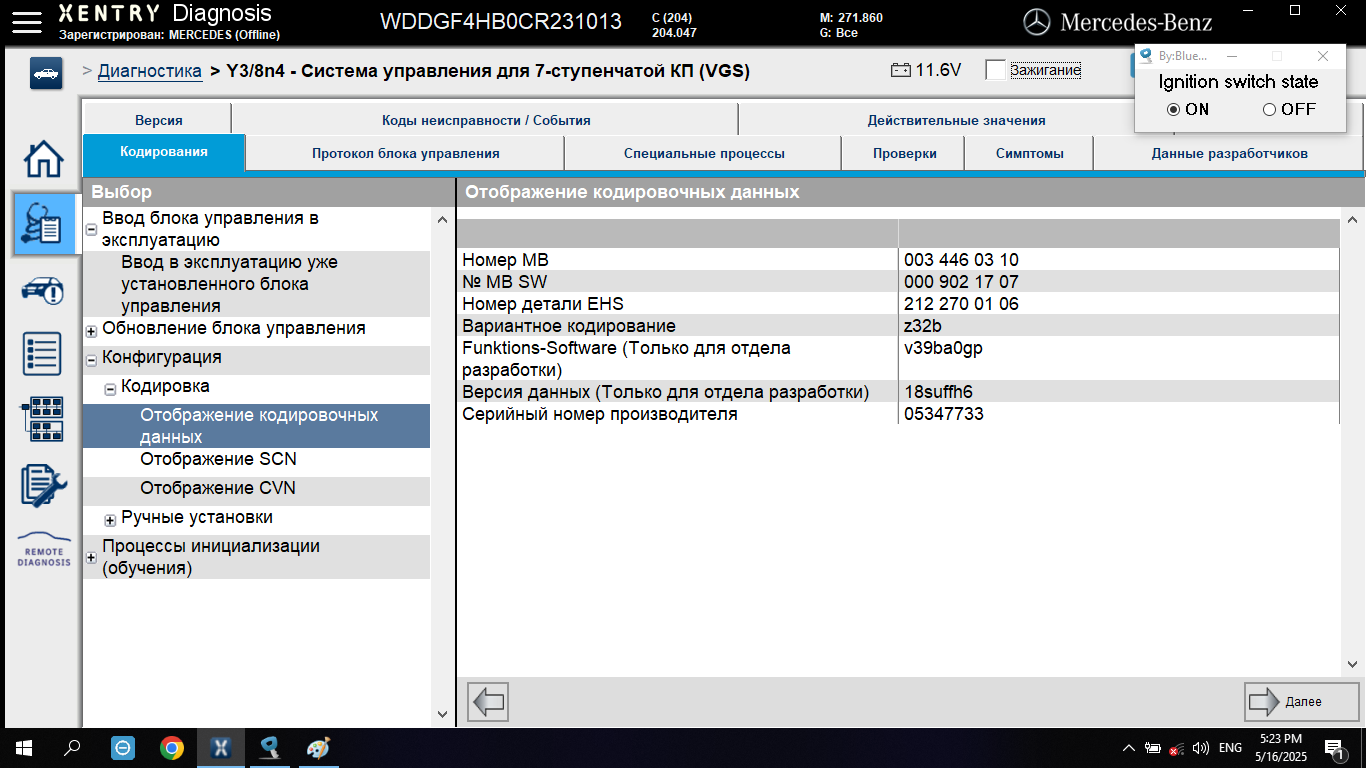
Task: Click the Funktions-Software value v39ba0gp
Action: [944, 348]
